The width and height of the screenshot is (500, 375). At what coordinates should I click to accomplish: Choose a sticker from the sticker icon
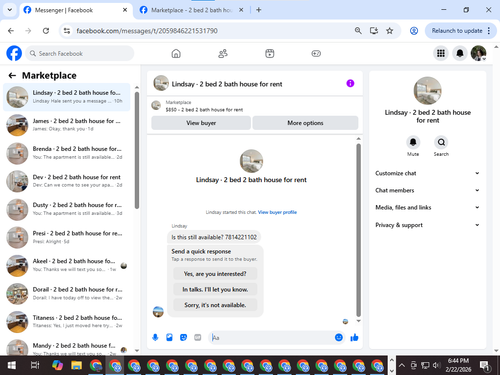183,338
